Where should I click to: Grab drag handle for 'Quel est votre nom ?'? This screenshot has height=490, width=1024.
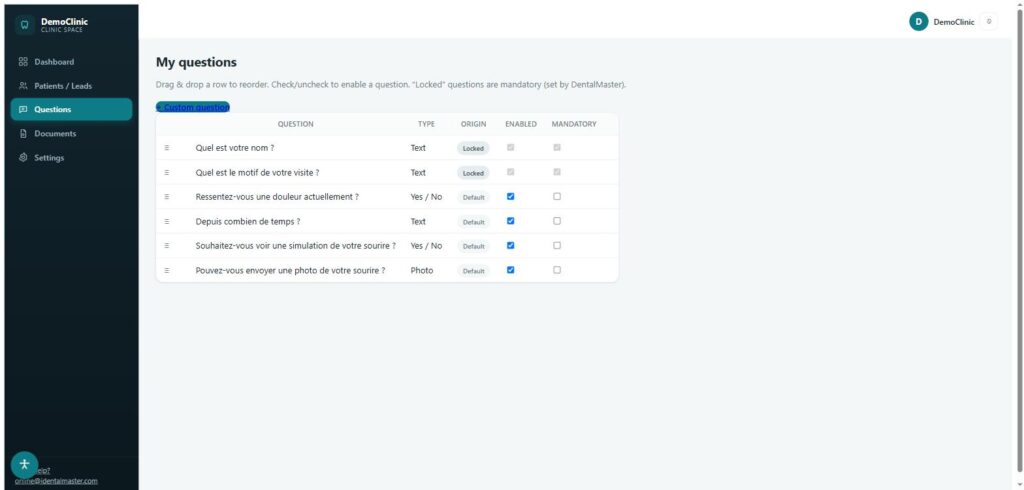click(167, 148)
